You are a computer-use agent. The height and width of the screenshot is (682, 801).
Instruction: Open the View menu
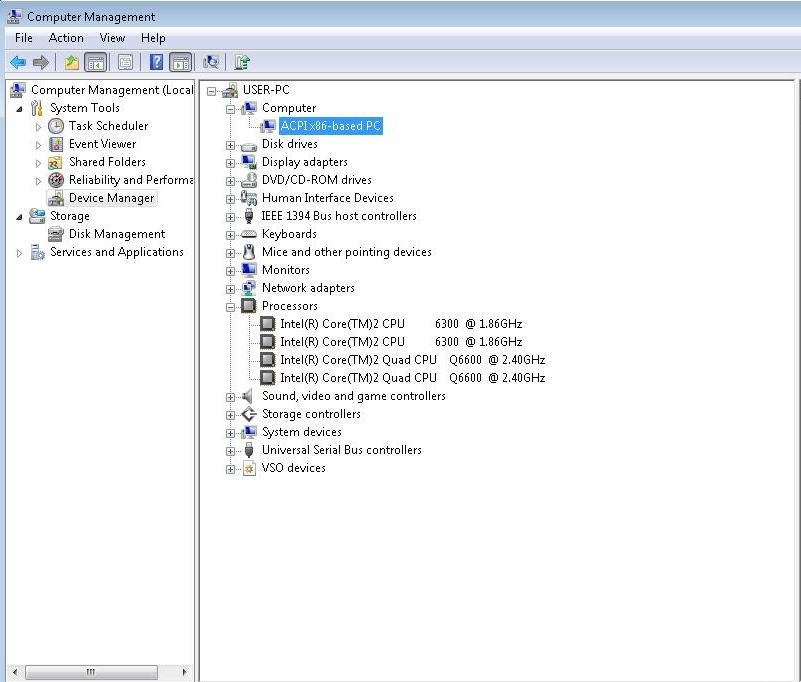(112, 38)
